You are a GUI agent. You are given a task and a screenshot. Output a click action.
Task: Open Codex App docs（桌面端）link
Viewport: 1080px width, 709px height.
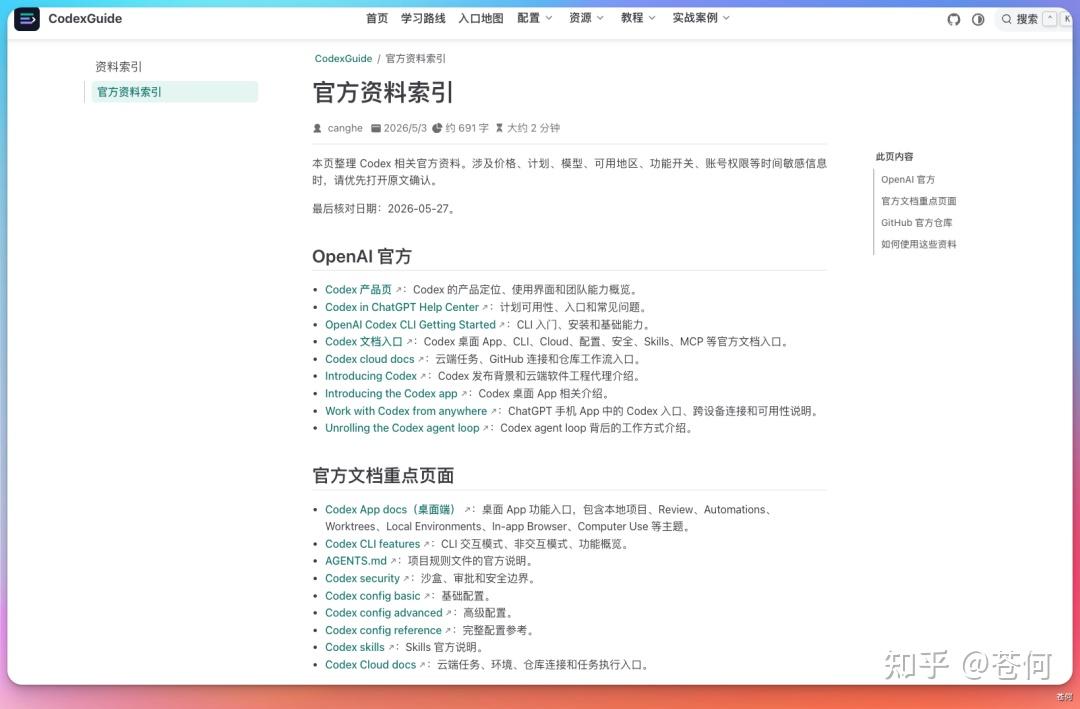391,510
